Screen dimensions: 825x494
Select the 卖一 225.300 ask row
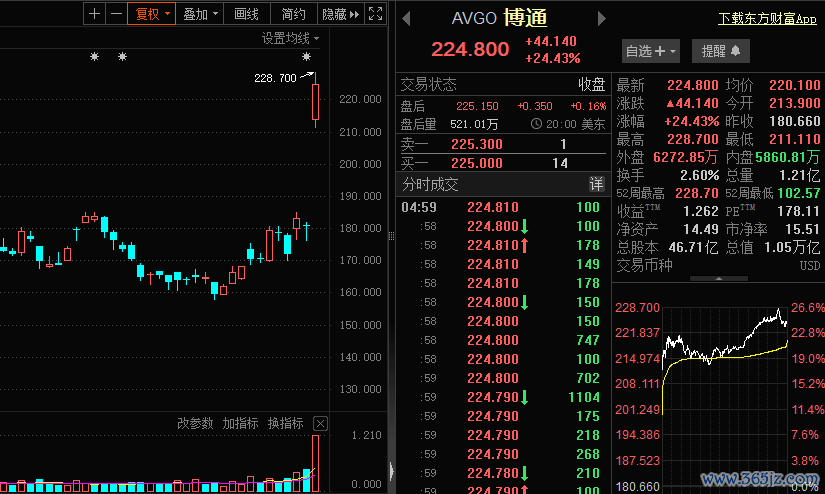click(502, 144)
